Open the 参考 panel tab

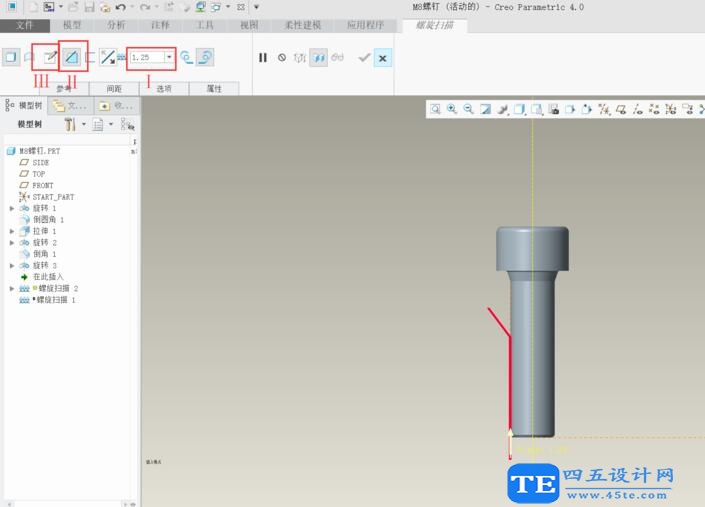[x=64, y=89]
